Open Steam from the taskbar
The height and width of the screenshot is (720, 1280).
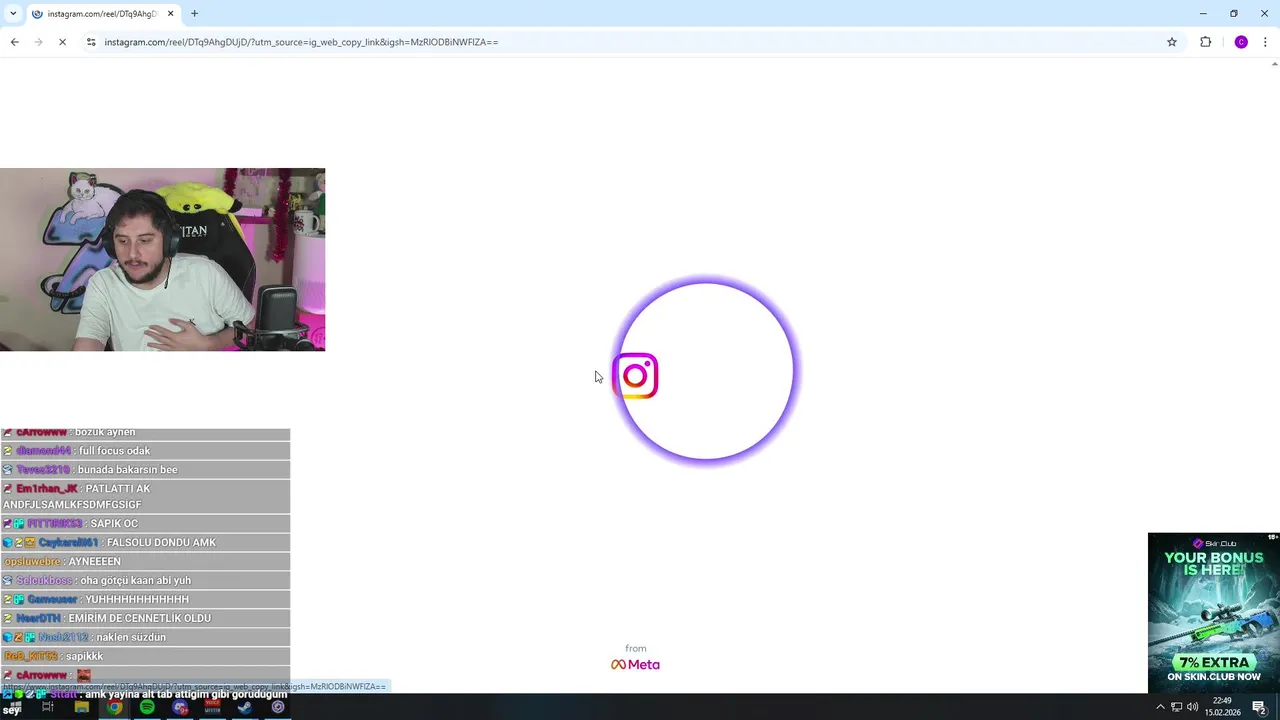tap(244, 707)
